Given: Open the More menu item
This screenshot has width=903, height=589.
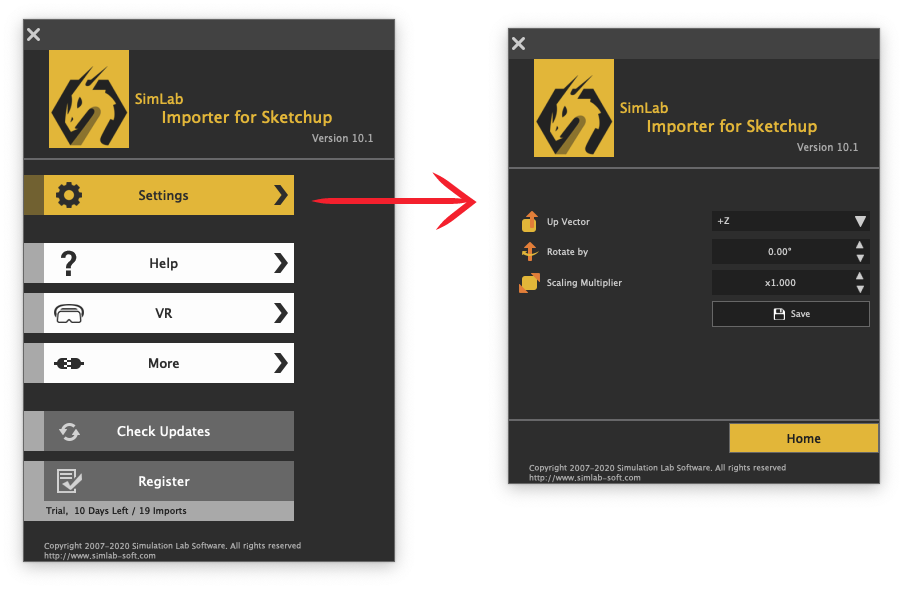Looking at the screenshot, I should coord(159,363).
